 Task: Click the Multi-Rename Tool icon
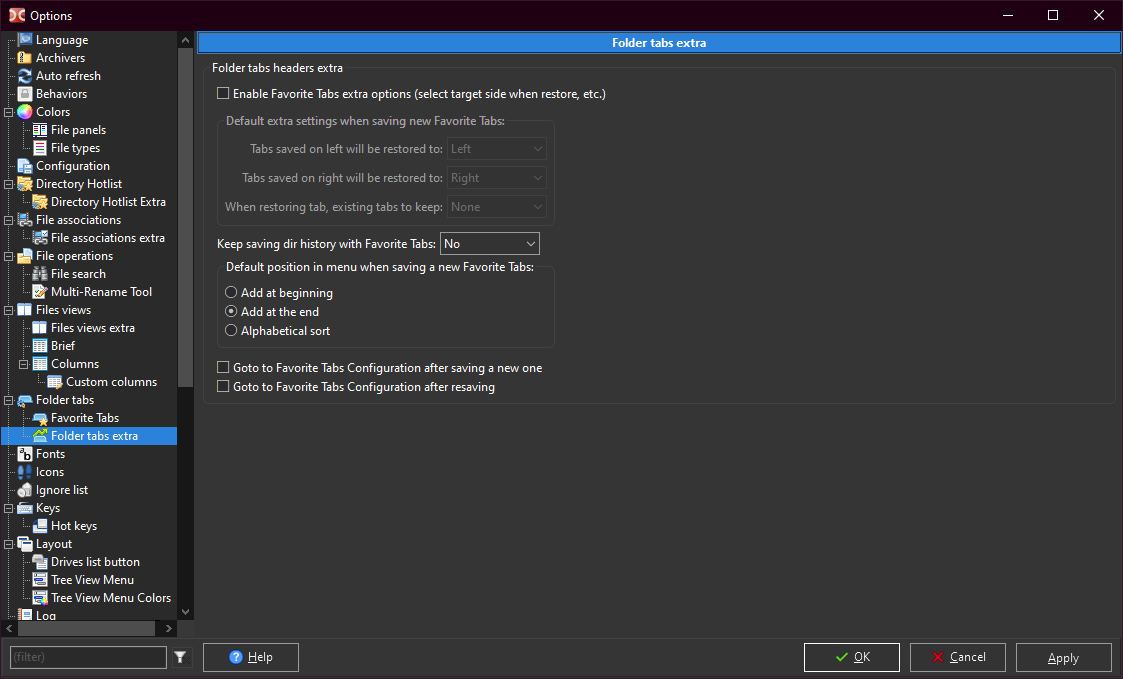[40, 292]
